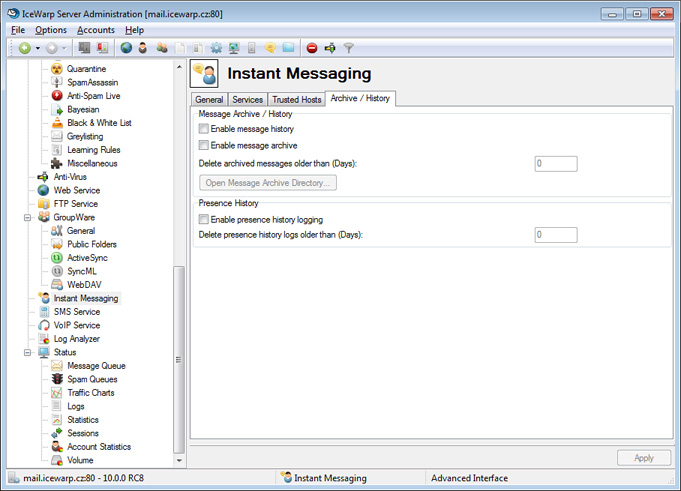The height and width of the screenshot is (491, 681).
Task: Click the green back navigation arrow
Action: pyautogui.click(x=23, y=47)
